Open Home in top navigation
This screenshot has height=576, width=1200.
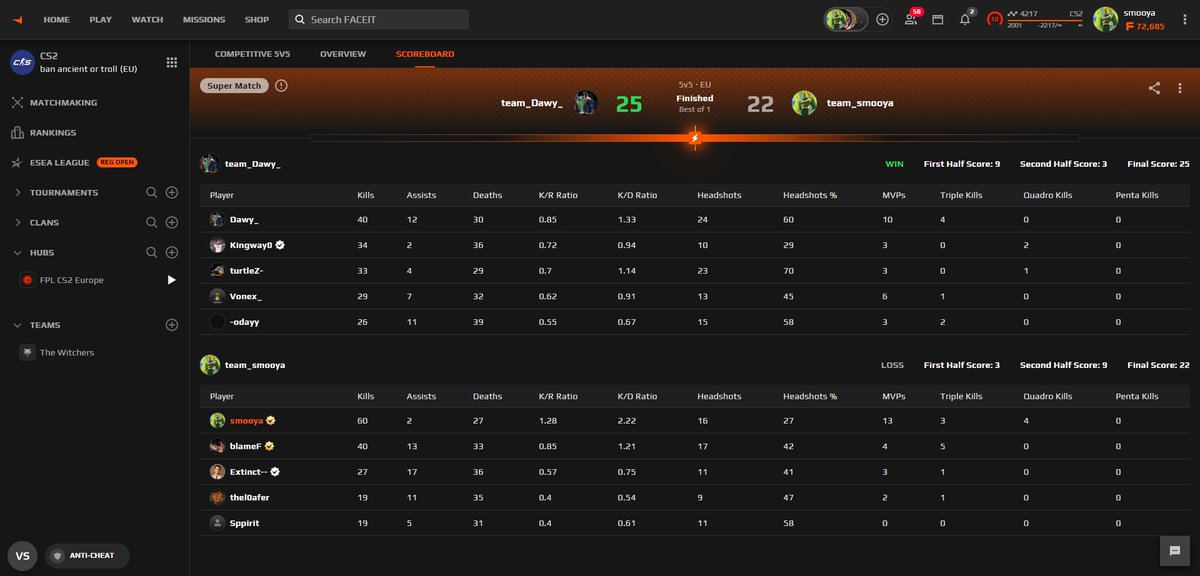tap(57, 19)
